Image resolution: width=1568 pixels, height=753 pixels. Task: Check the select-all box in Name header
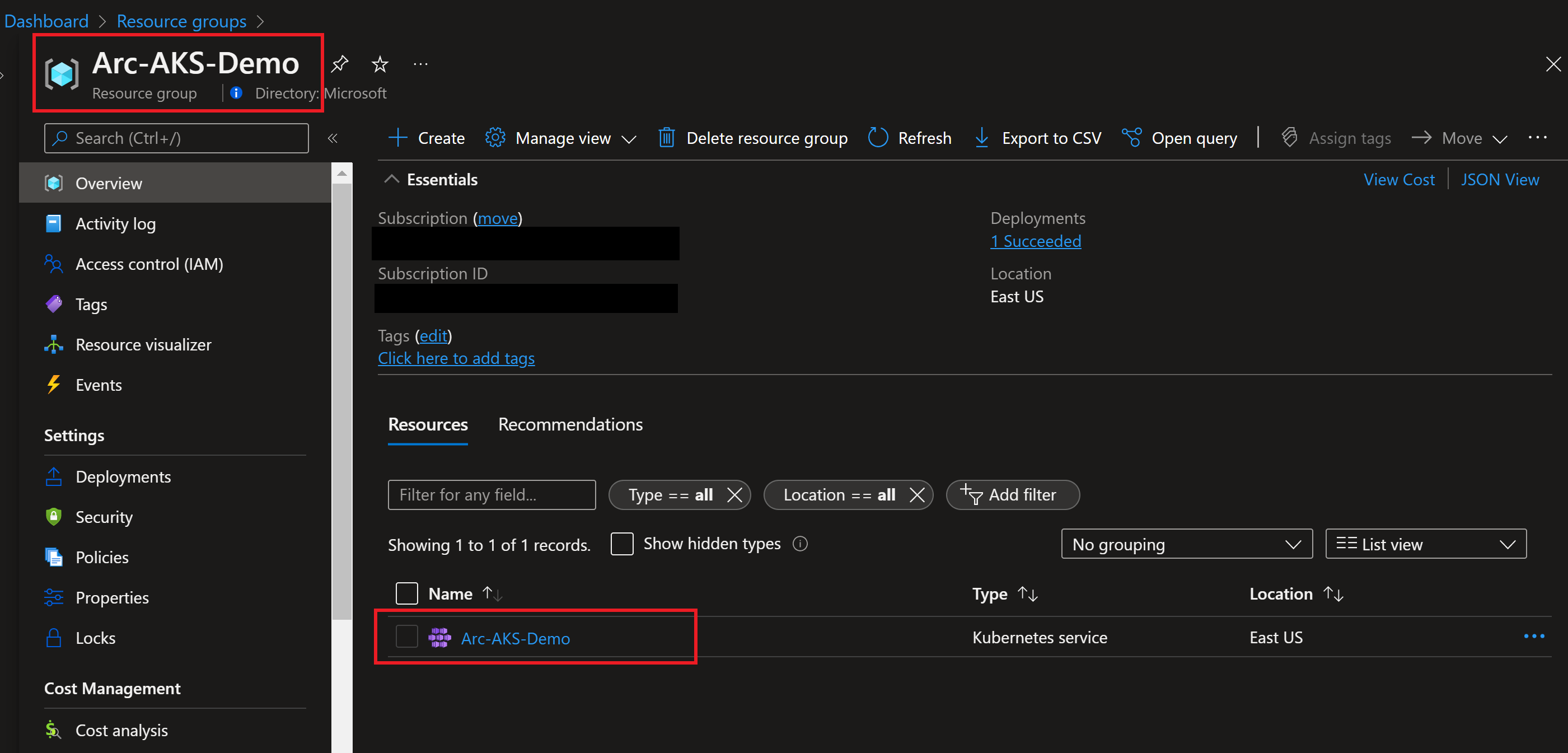(406, 593)
